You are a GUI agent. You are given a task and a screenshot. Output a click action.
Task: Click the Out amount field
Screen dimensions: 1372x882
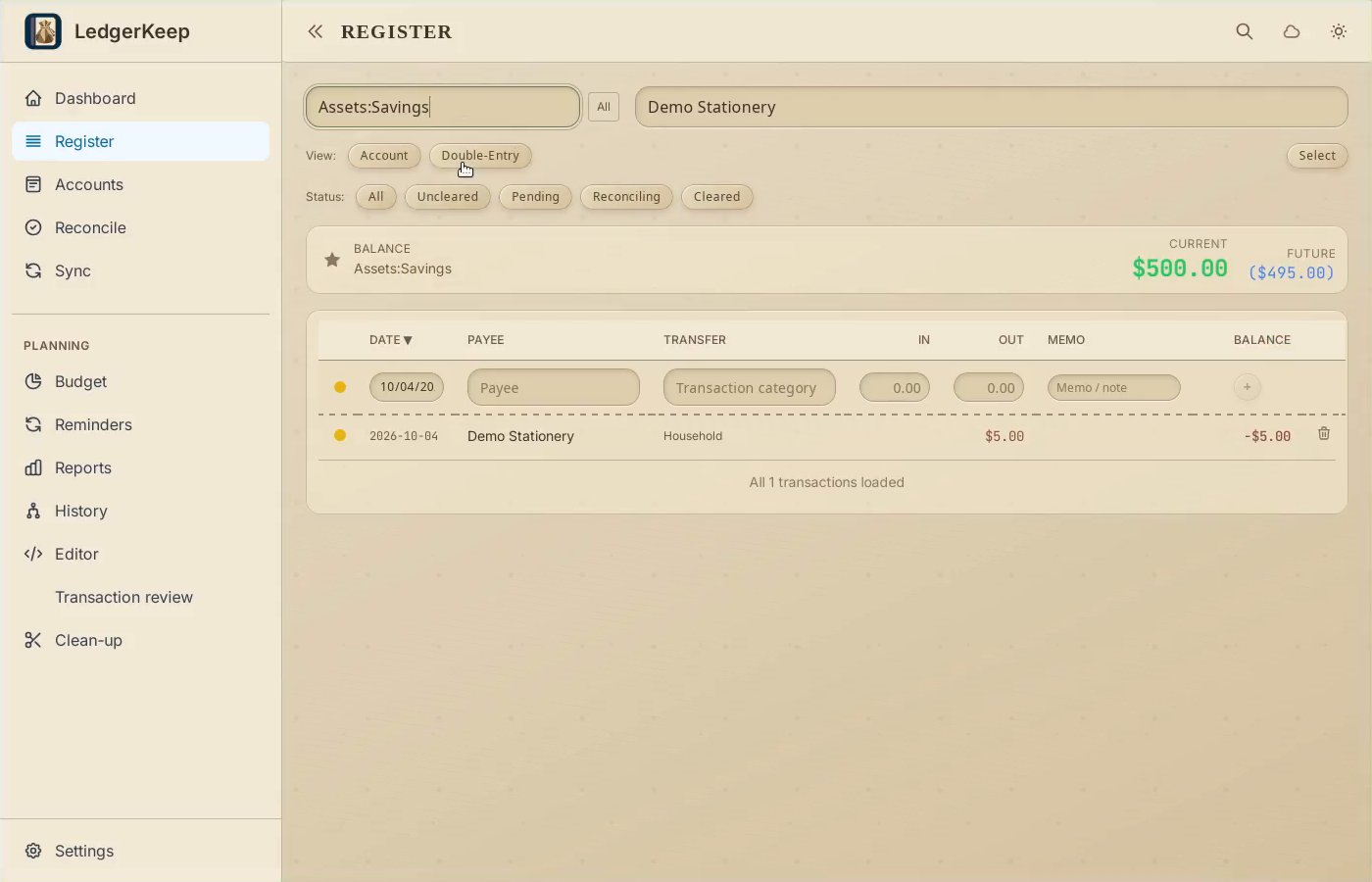coord(989,387)
